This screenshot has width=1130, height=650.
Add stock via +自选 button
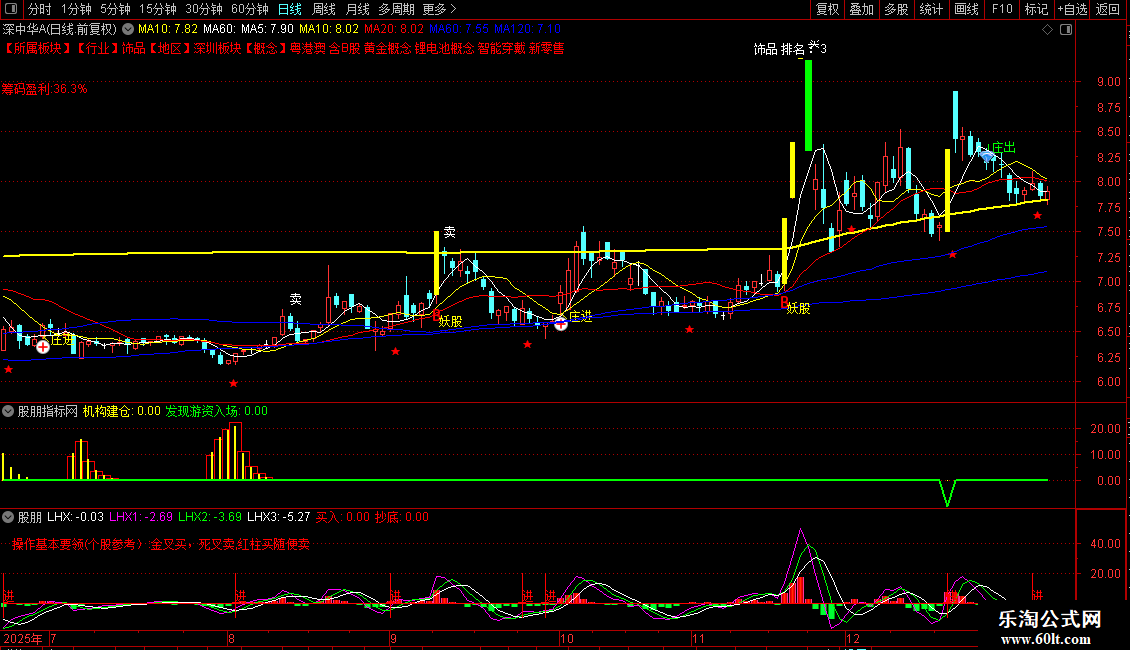coord(1072,9)
